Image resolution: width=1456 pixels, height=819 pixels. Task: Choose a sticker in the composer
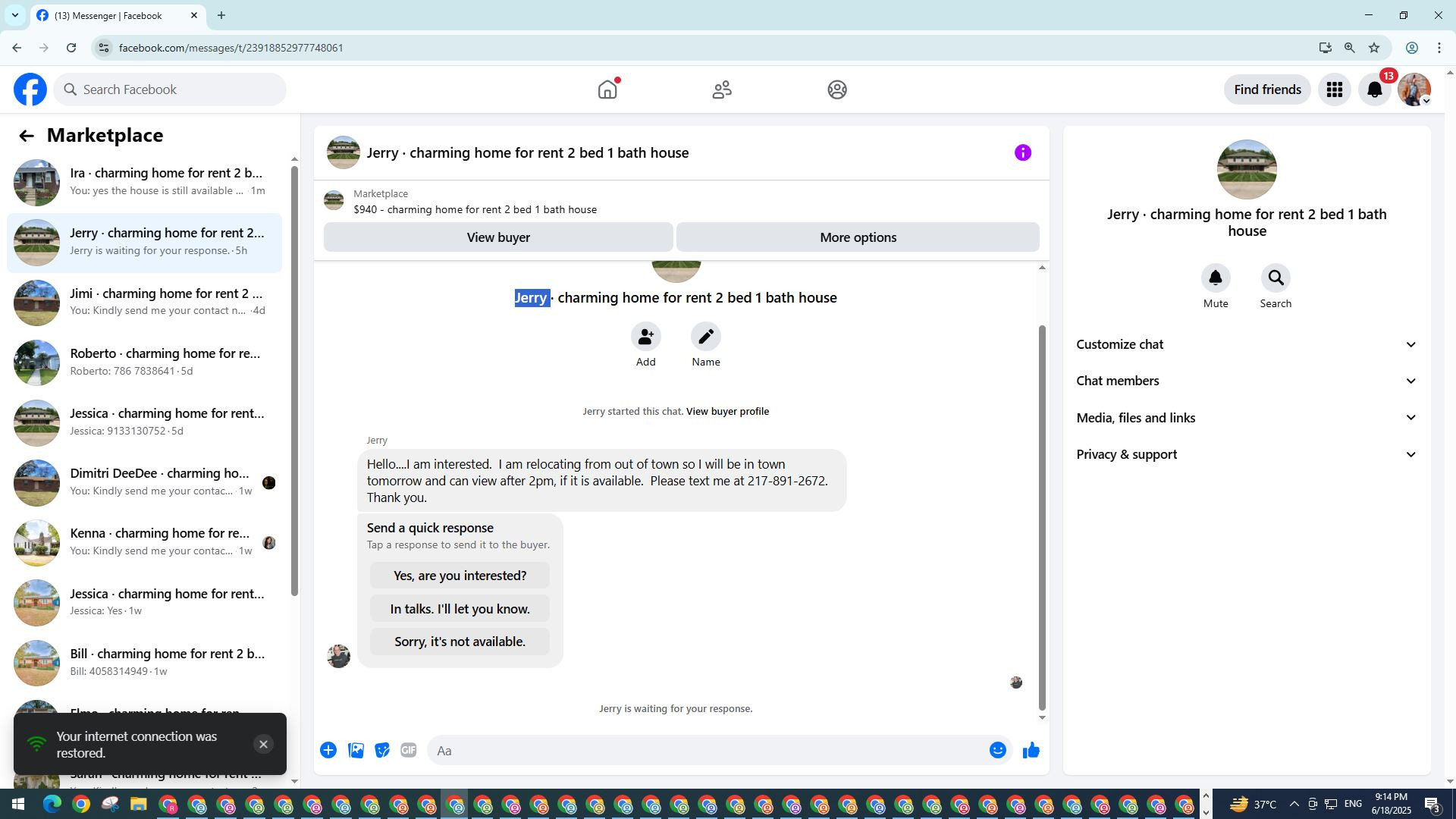coord(382,751)
